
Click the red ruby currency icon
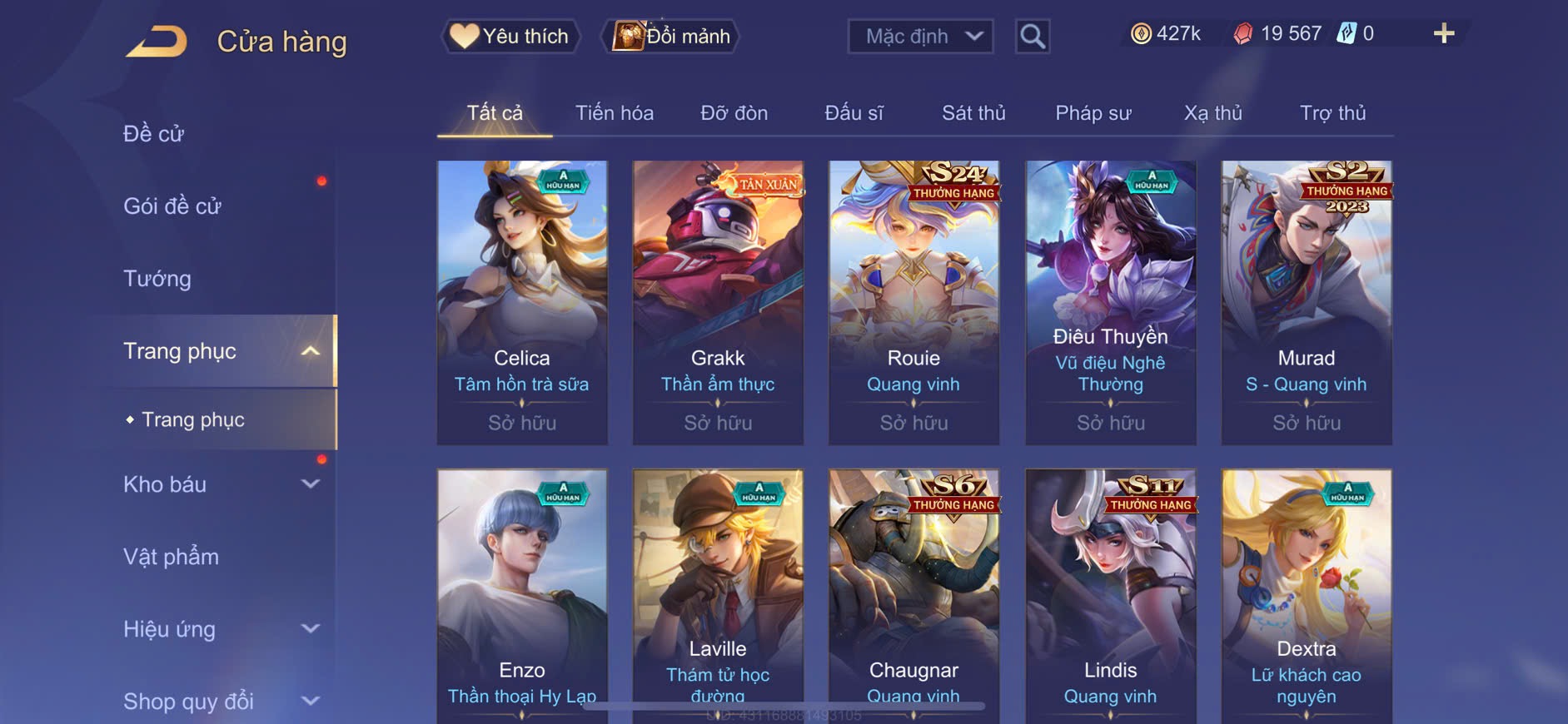1242,34
